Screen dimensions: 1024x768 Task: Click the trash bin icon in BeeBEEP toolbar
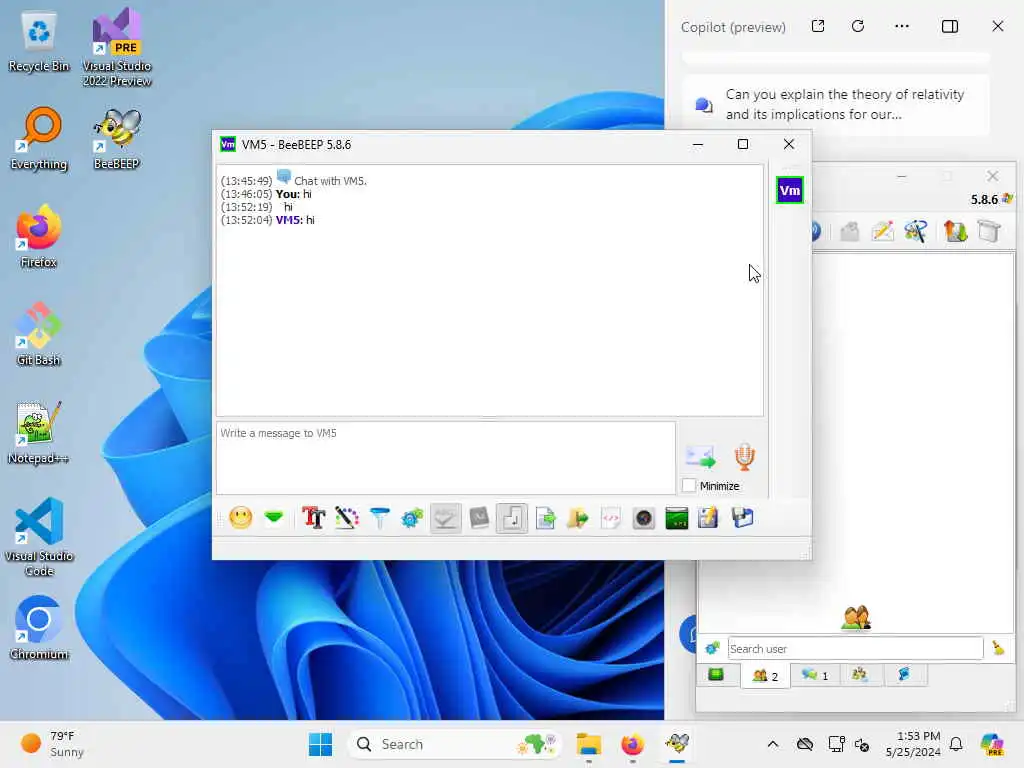pos(989,231)
